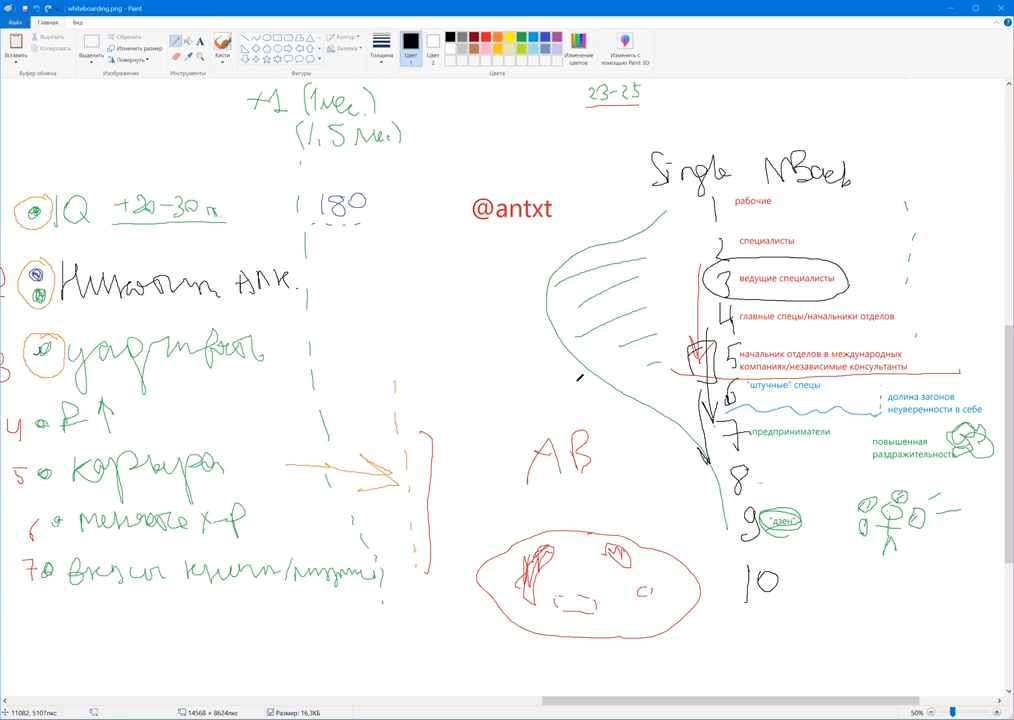Open the help question mark icon
The width and height of the screenshot is (1014, 720).
point(1007,22)
